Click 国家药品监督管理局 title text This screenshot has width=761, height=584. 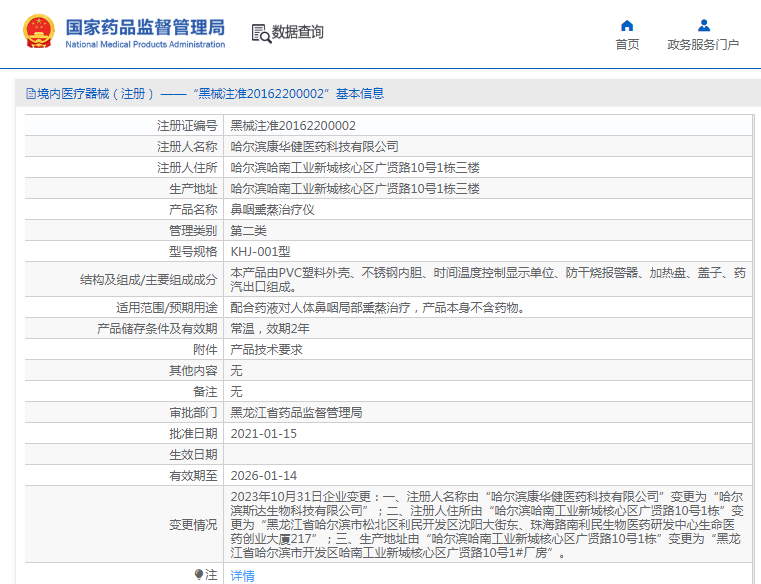145,27
